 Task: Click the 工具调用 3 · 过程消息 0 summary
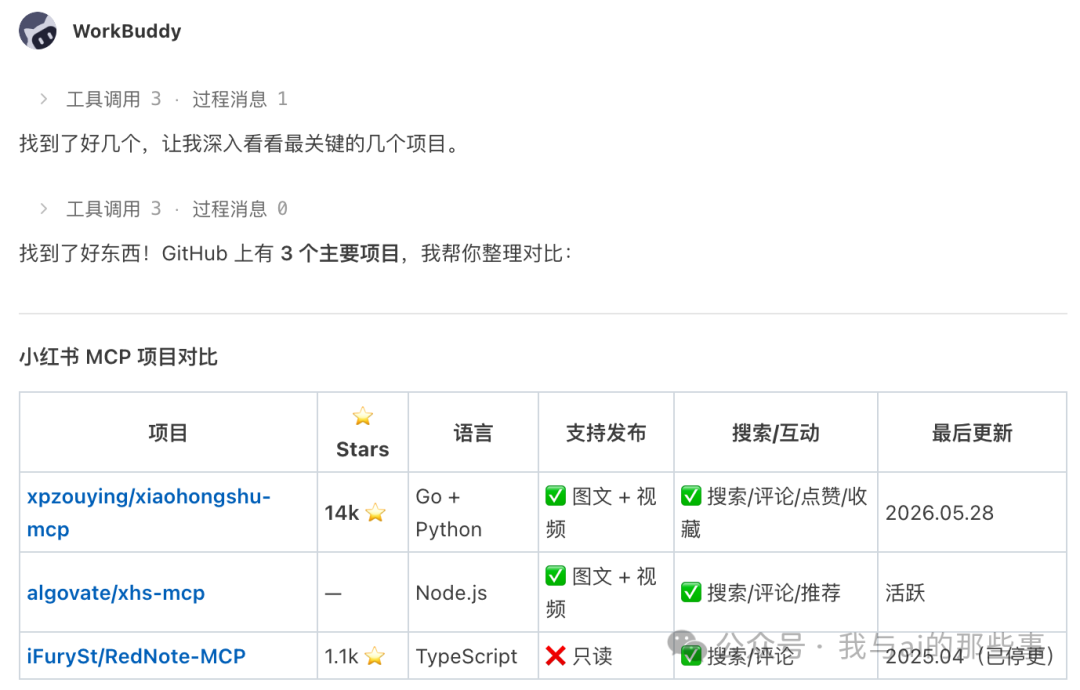tap(177, 209)
